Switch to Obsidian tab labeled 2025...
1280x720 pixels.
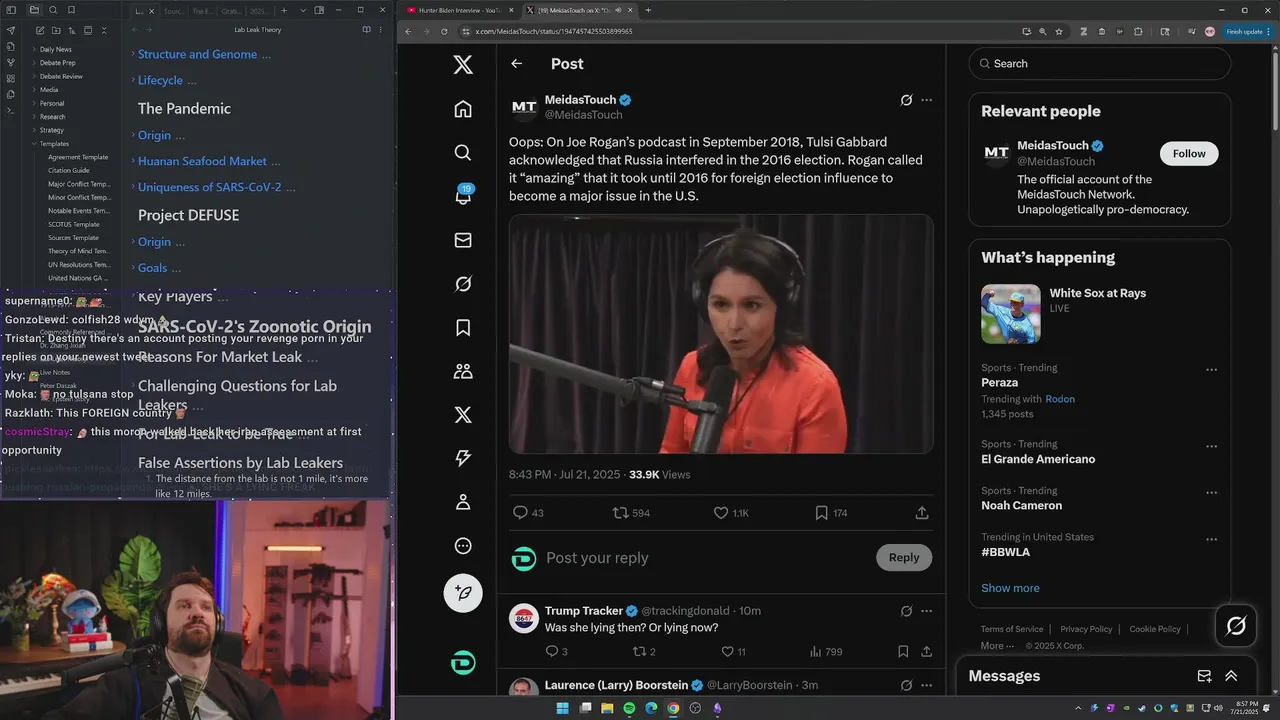click(259, 10)
